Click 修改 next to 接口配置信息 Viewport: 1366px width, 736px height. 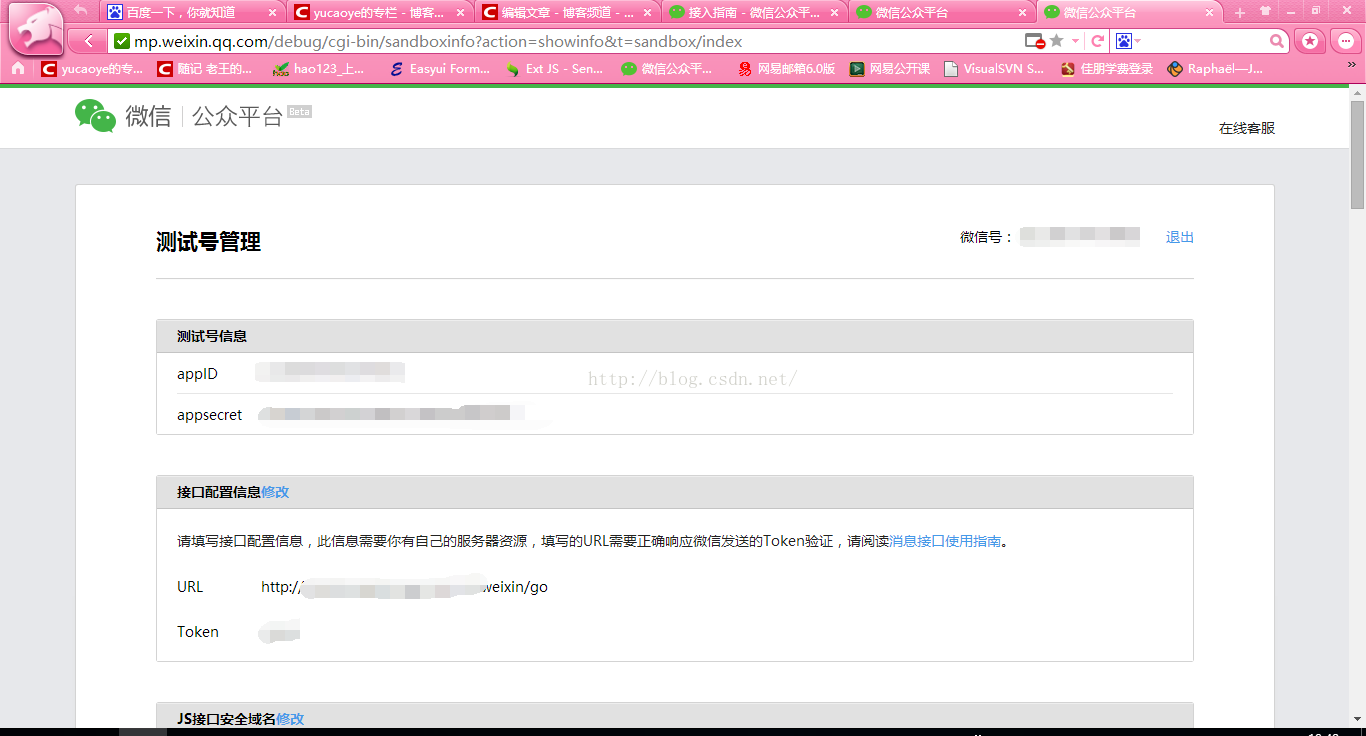click(275, 492)
